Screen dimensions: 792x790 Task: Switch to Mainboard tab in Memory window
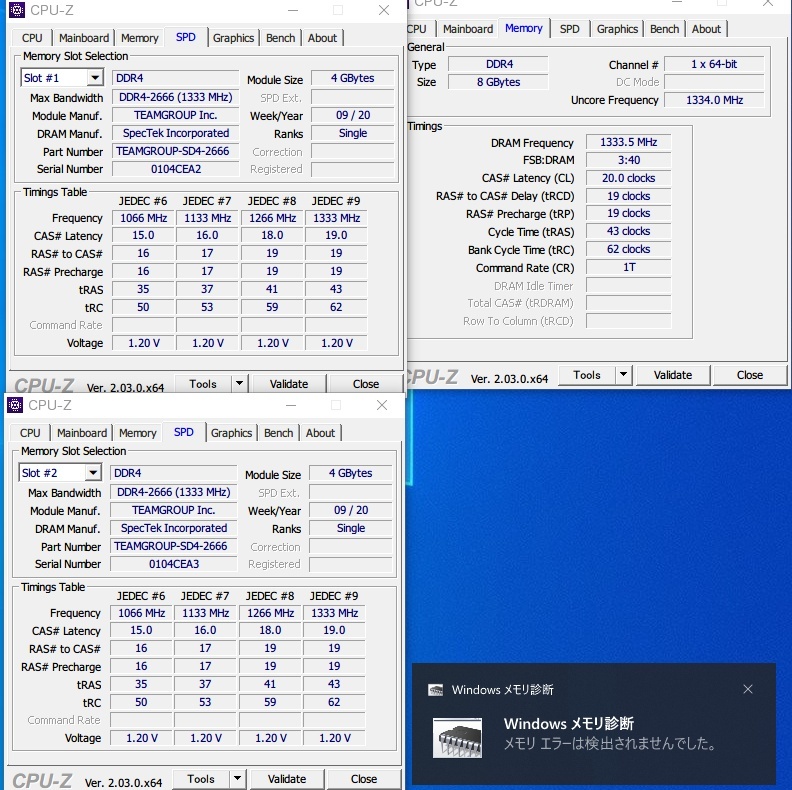(468, 29)
